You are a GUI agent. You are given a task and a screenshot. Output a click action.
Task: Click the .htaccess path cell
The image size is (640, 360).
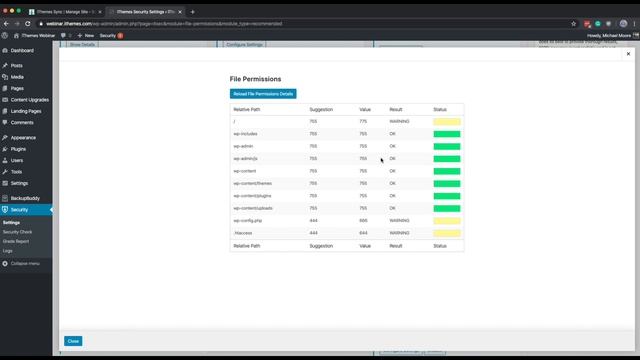pos(243,233)
